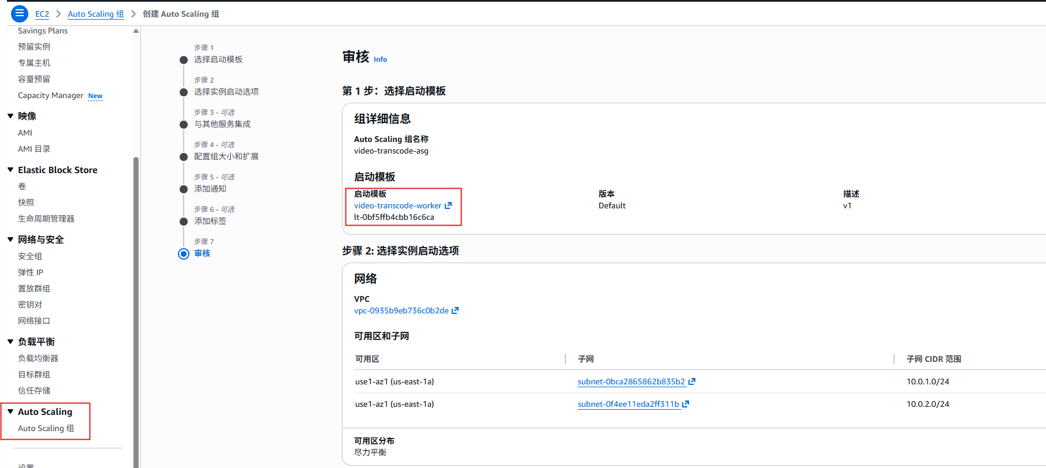The height and width of the screenshot is (468, 1046).
Task: Jump to wizard step 与其他服务集成
Action: click(x=222, y=124)
